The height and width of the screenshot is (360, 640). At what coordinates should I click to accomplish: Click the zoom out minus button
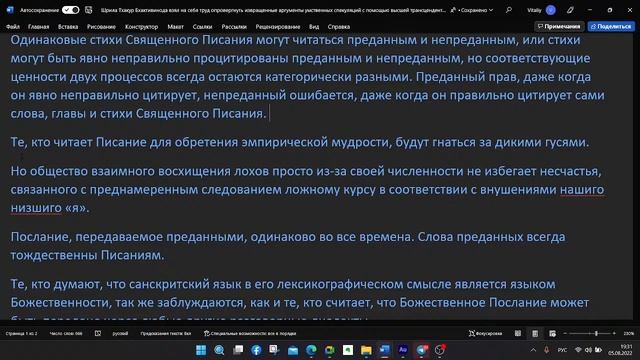click(565, 333)
